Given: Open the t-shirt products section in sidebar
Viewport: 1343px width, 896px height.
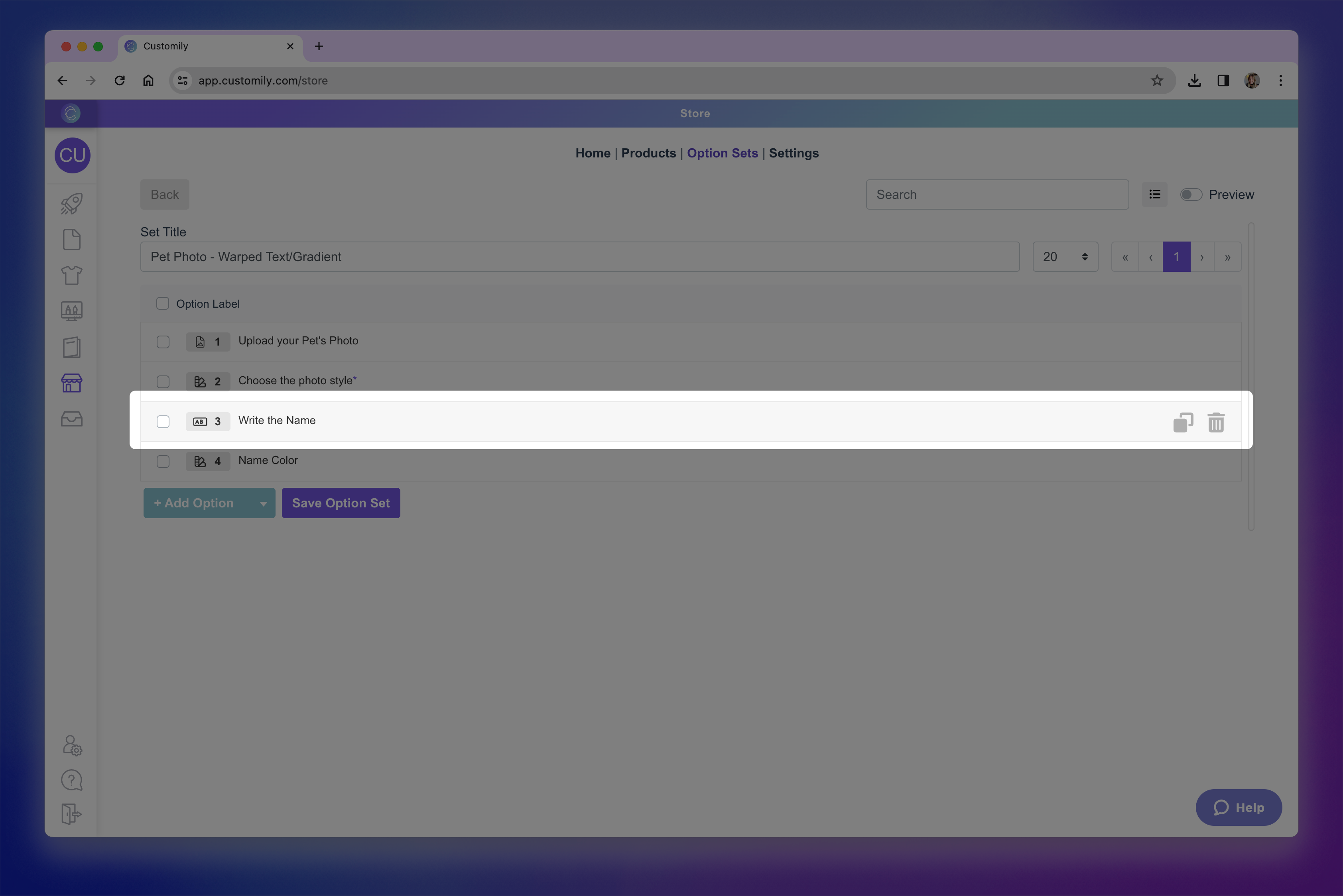Looking at the screenshot, I should tap(71, 275).
